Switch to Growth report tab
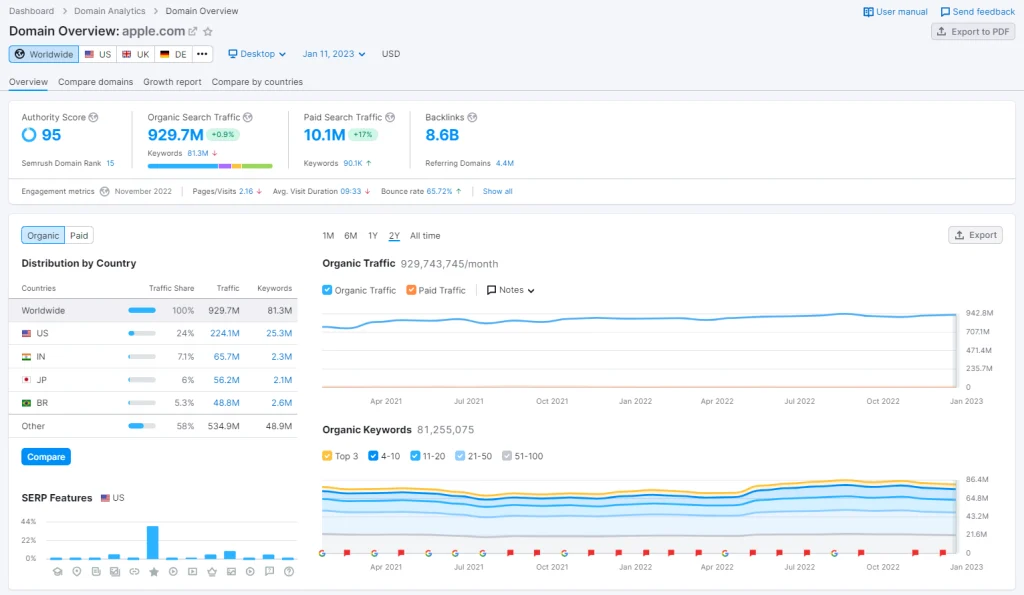 point(172,82)
